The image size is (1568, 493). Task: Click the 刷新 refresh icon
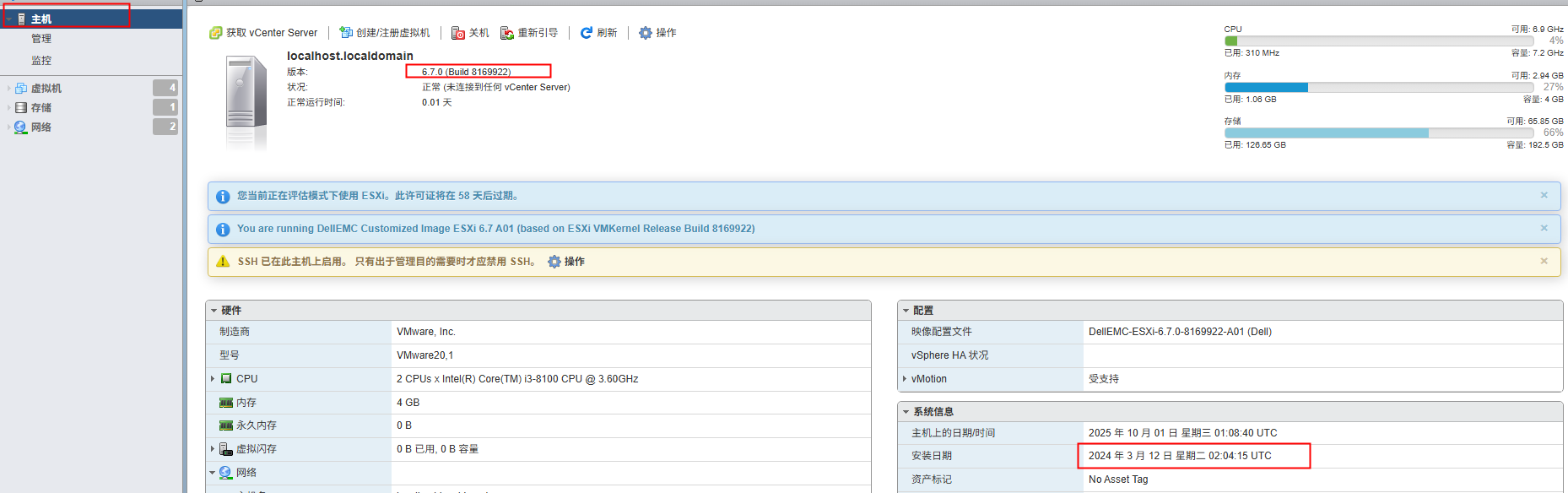(587, 33)
